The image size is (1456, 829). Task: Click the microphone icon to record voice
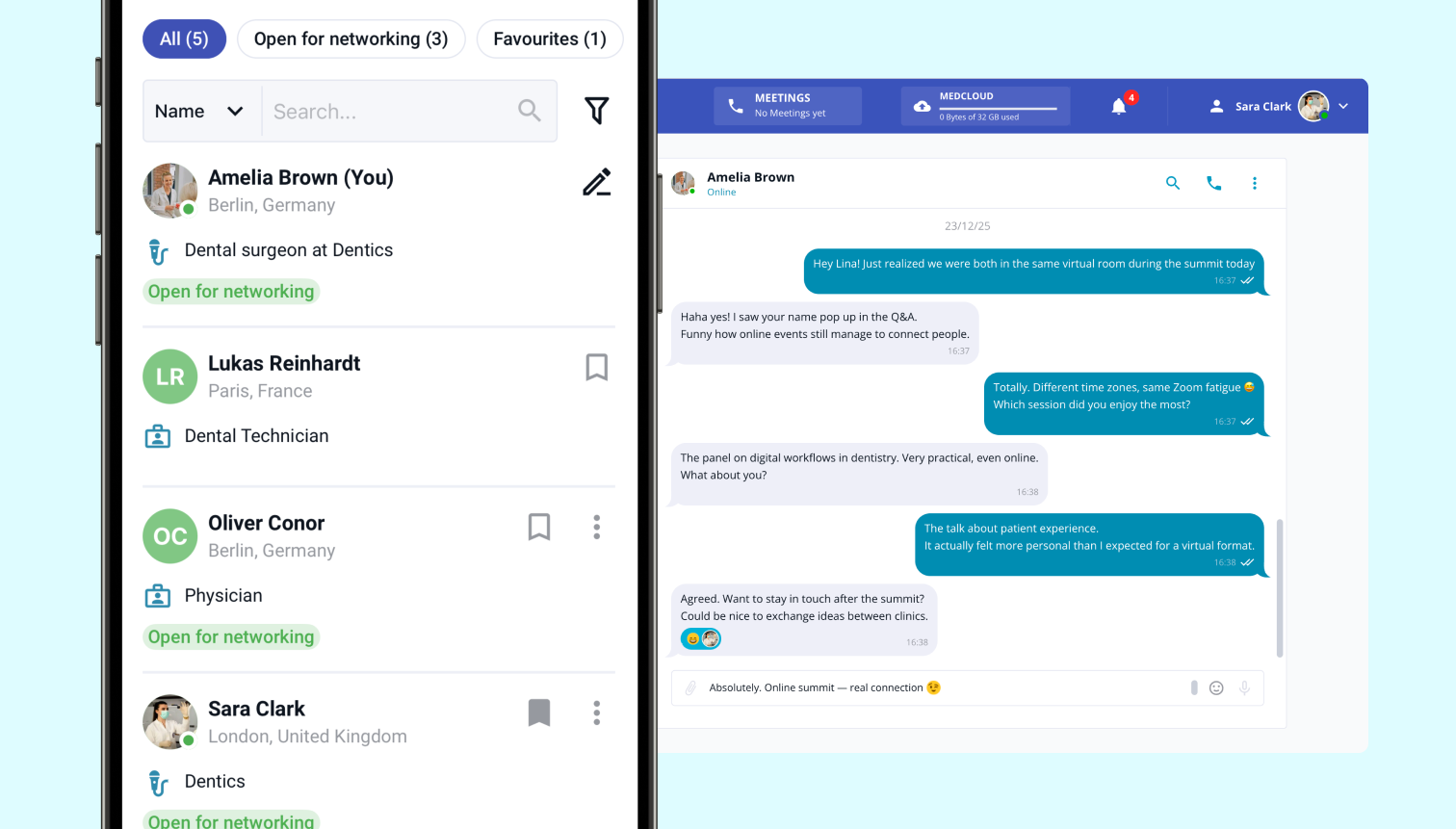pos(1244,687)
